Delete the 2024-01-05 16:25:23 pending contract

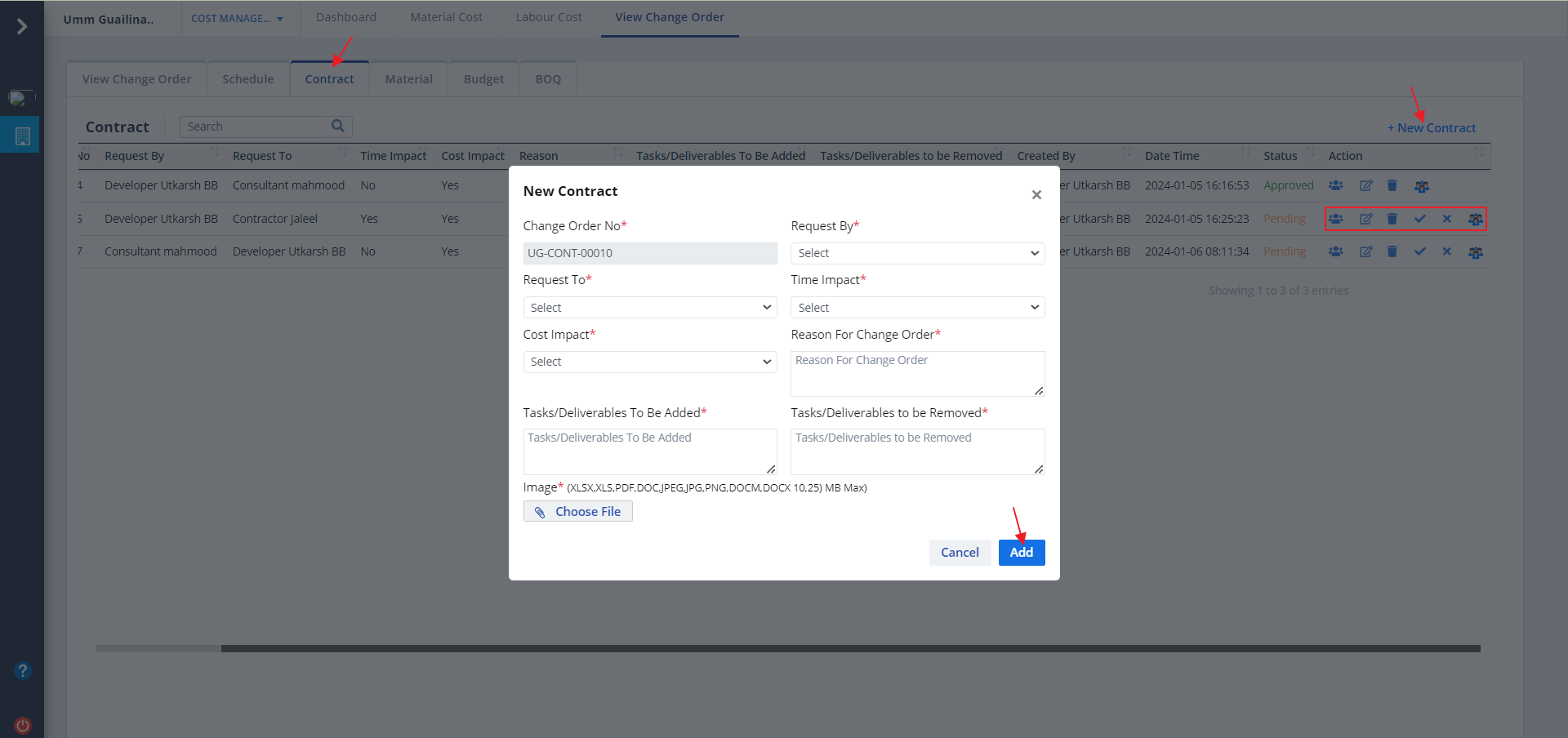pyautogui.click(x=1392, y=219)
